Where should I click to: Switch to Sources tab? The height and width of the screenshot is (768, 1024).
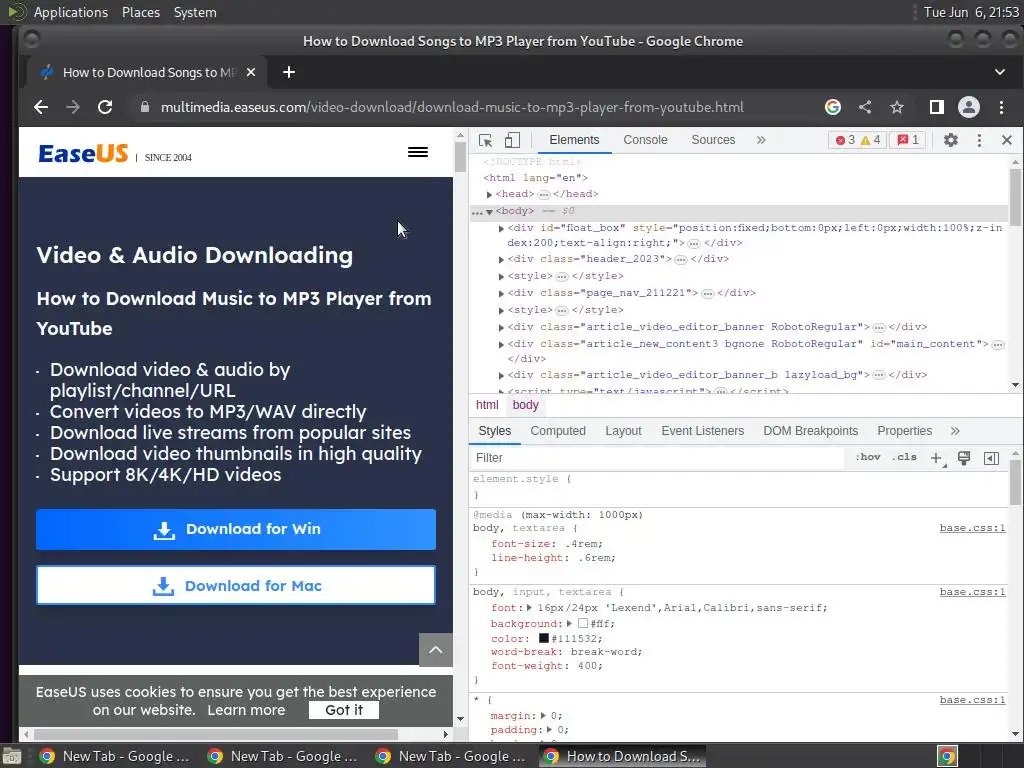click(713, 140)
